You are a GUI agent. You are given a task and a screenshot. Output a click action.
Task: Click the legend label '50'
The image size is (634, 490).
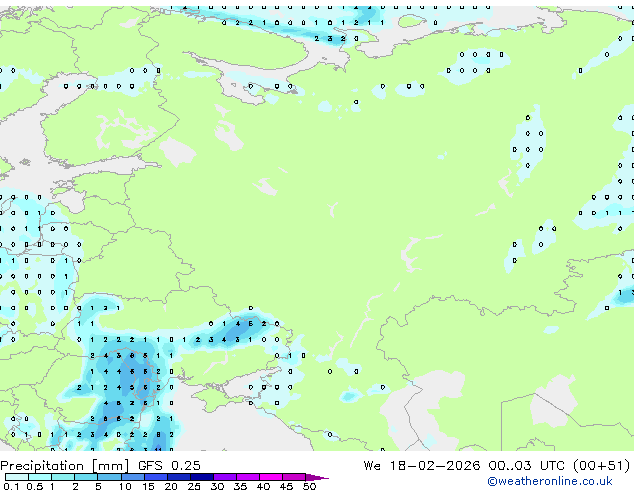310,486
